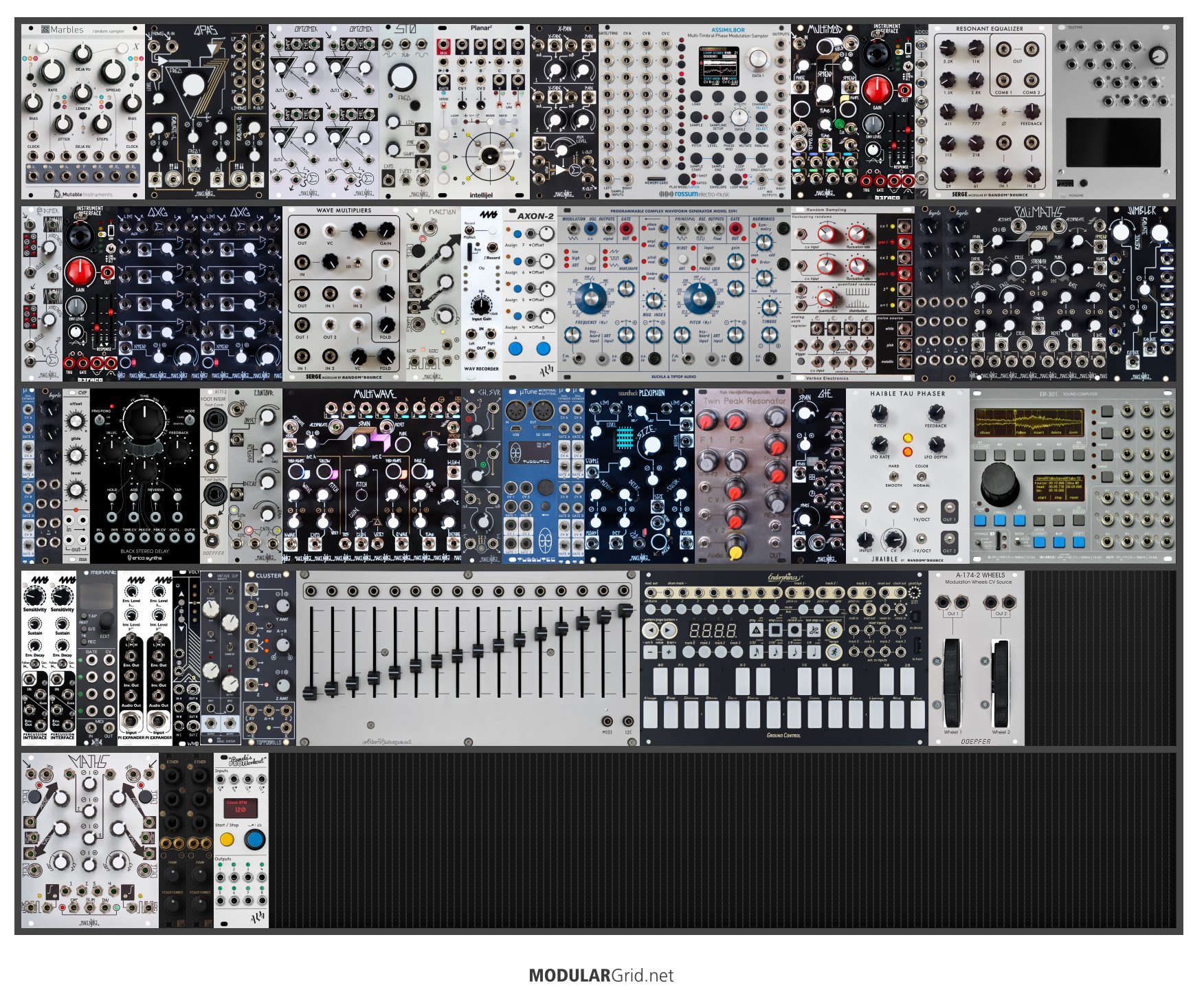Screen dimensions: 1204x990
Task: Click the Teletype module's black screen
Action: (x=1113, y=142)
